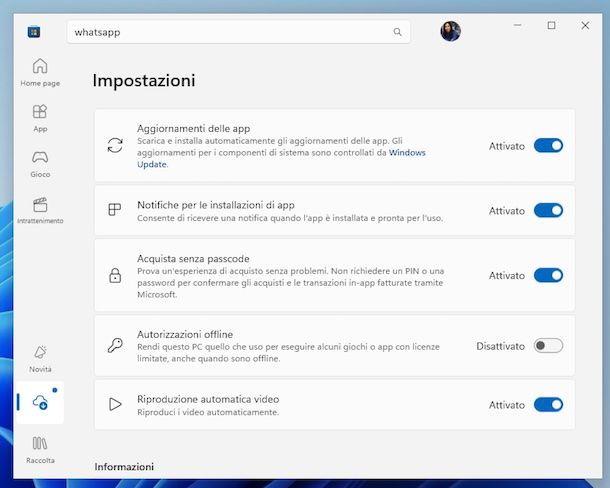Click the icon beside Notifiche per le installazioni
This screenshot has width=610, height=488.
click(115, 210)
